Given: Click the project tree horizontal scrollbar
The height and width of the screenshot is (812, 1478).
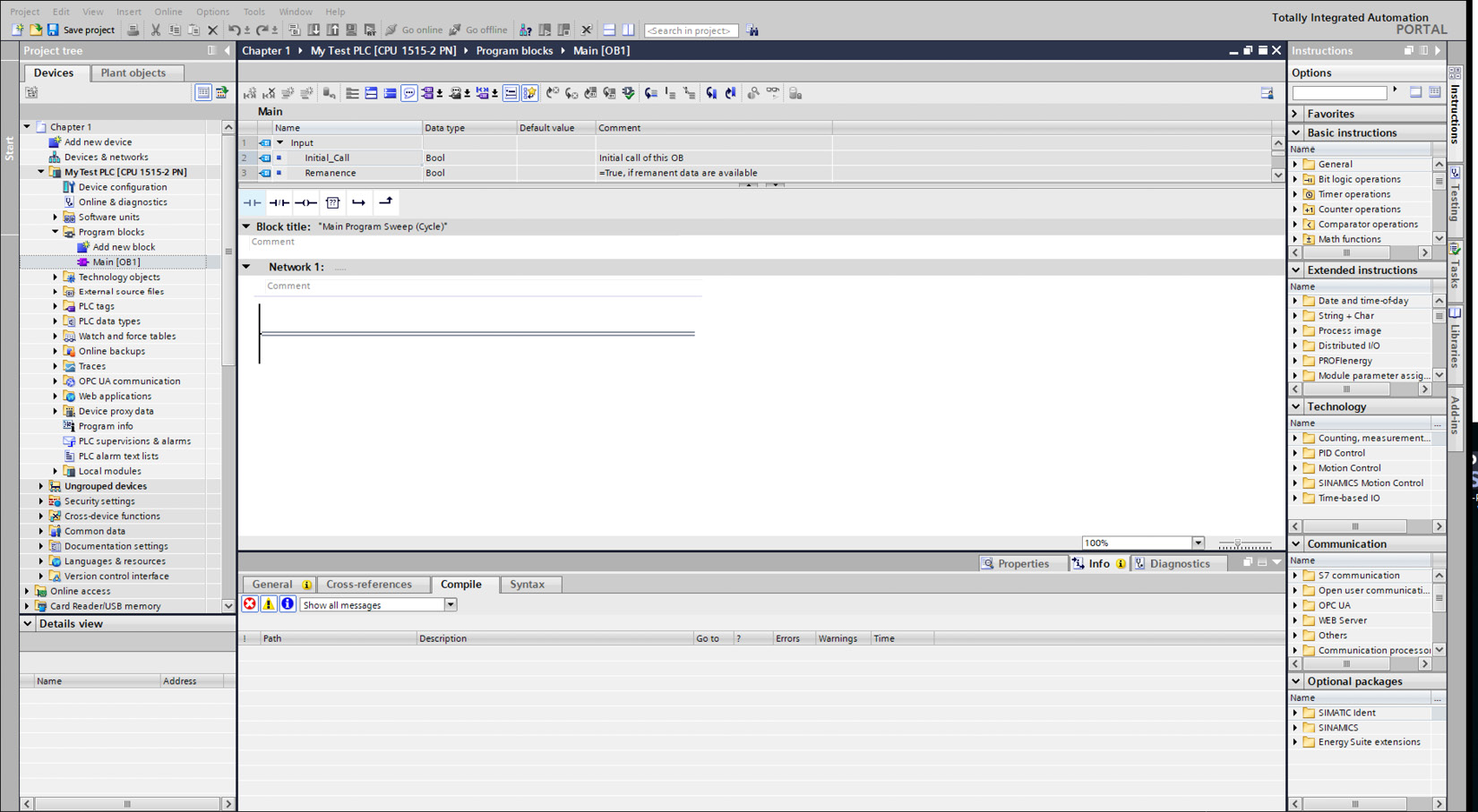Looking at the screenshot, I should point(127,804).
